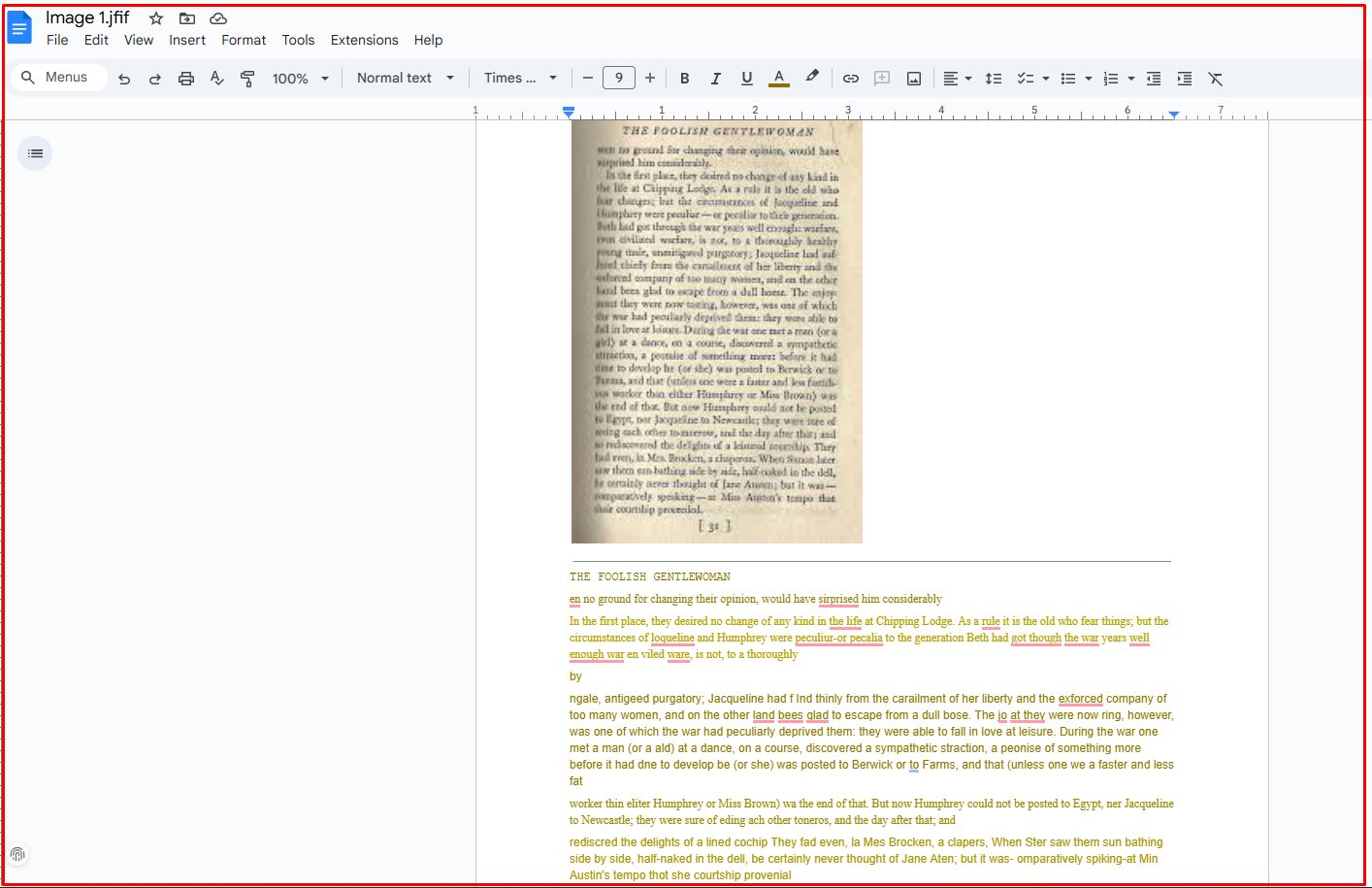The image size is (1372, 888).
Task: Open the Normal text style dropdown
Action: (x=405, y=78)
